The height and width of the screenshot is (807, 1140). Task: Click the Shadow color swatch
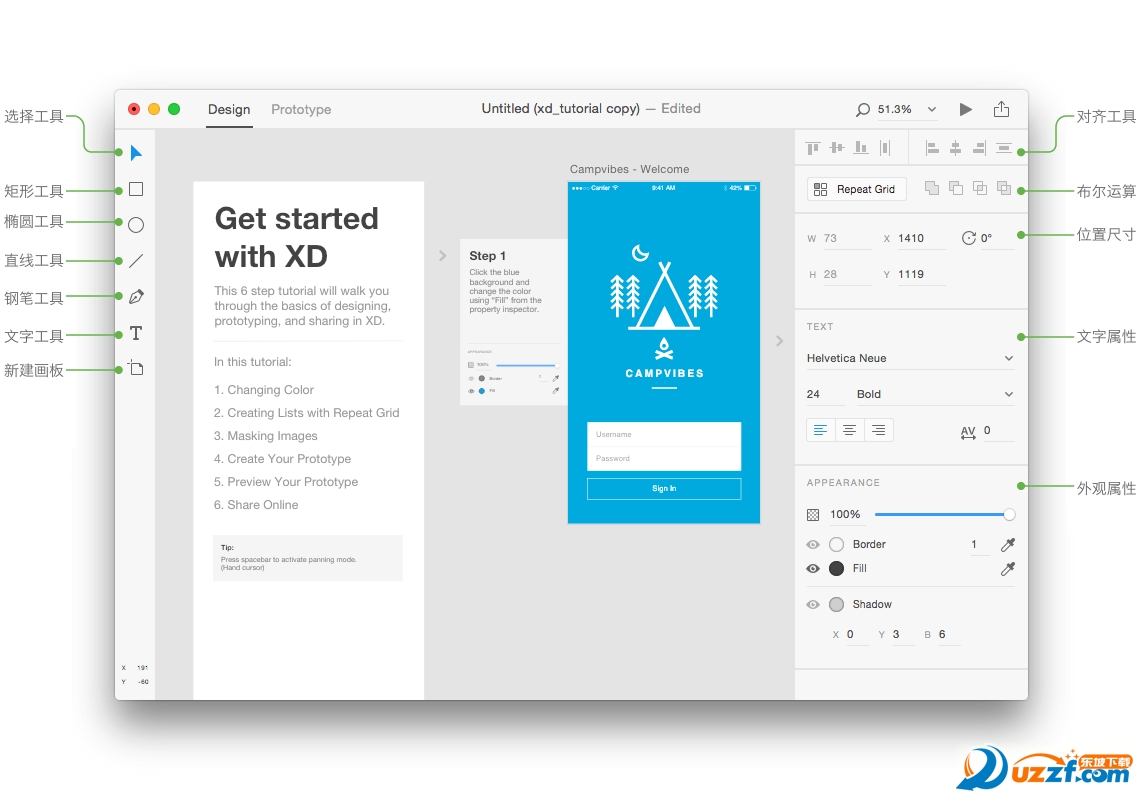point(837,604)
